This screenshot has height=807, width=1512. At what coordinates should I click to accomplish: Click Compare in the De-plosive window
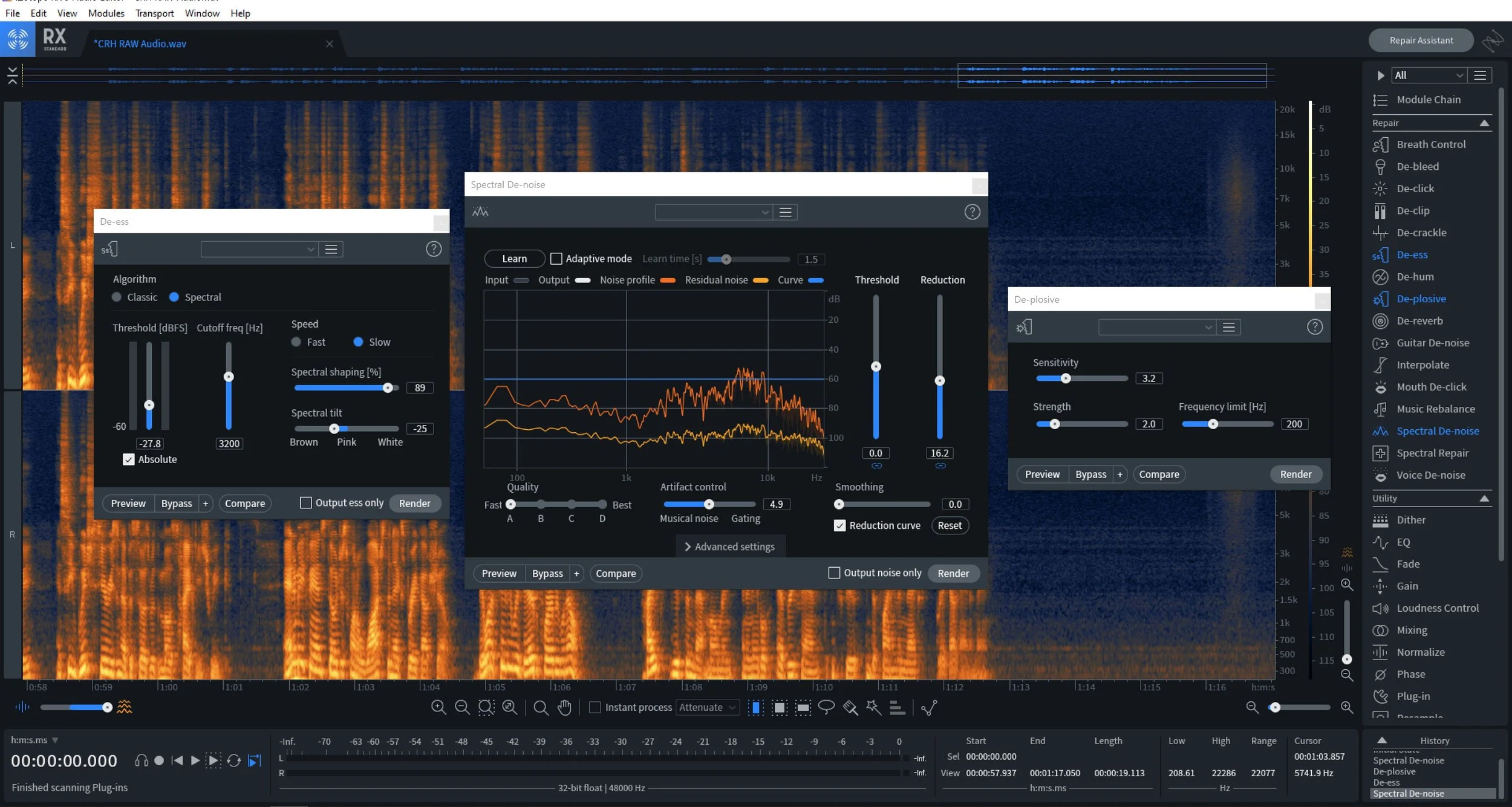pyautogui.click(x=1159, y=475)
